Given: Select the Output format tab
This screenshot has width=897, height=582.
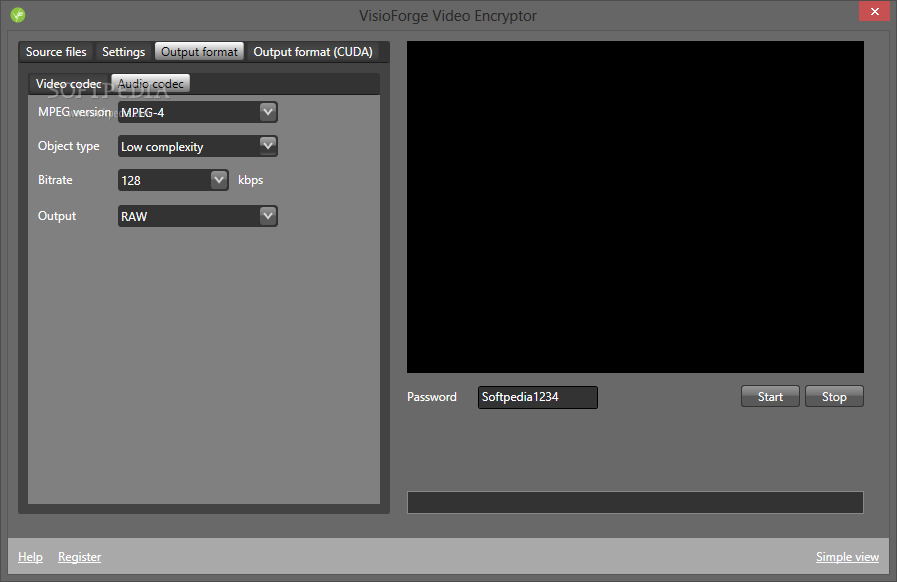Looking at the screenshot, I should tap(199, 52).
